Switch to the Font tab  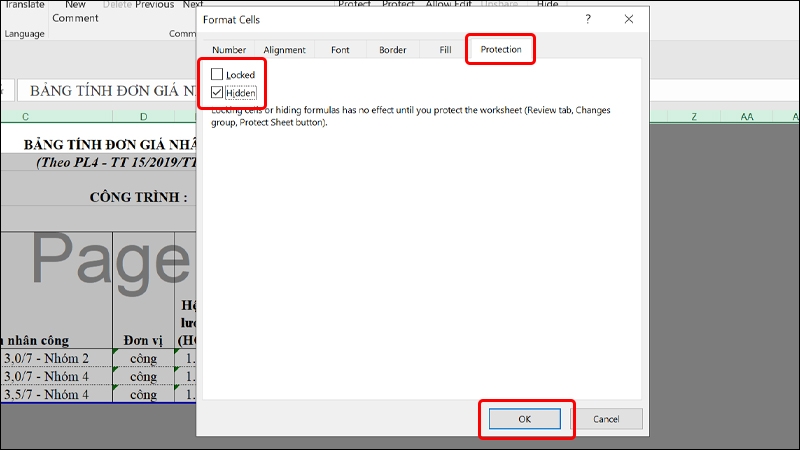pyautogui.click(x=340, y=49)
